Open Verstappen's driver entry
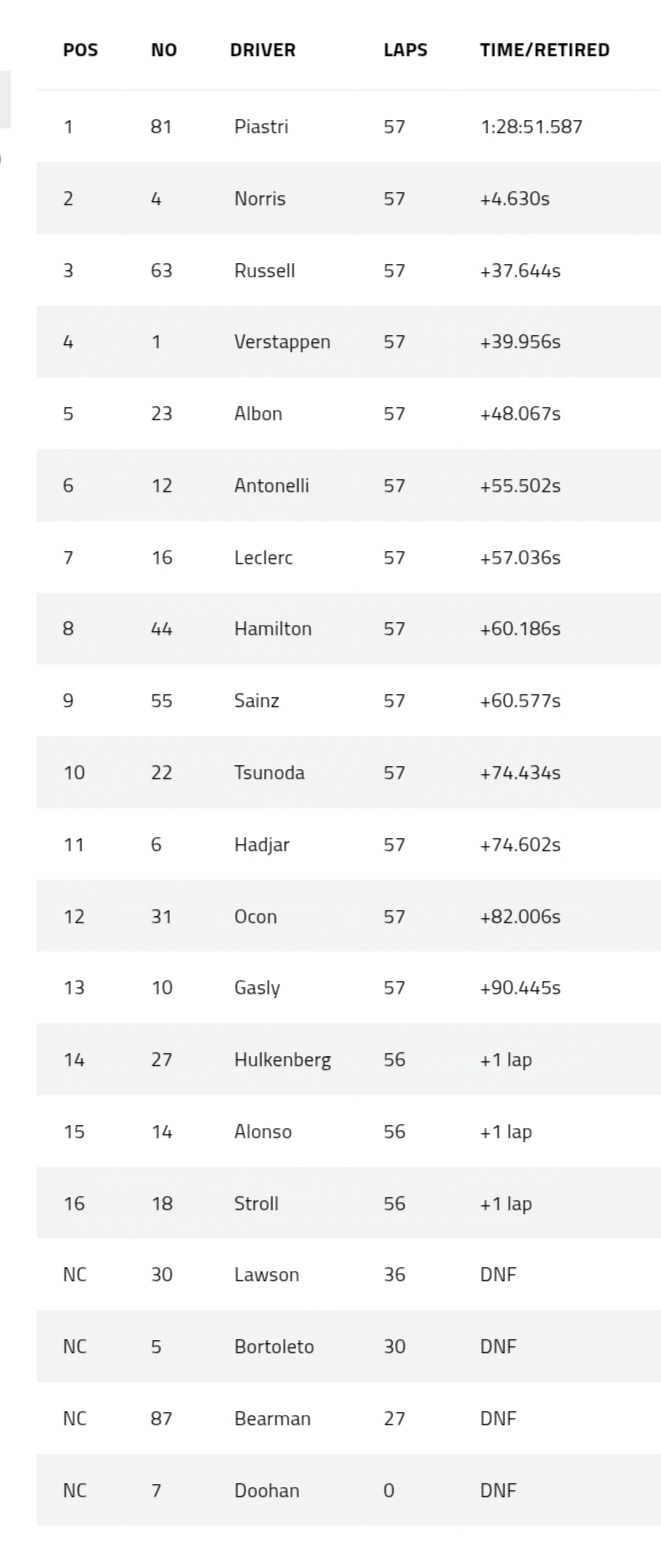The width and height of the screenshot is (661, 1556). tap(282, 342)
